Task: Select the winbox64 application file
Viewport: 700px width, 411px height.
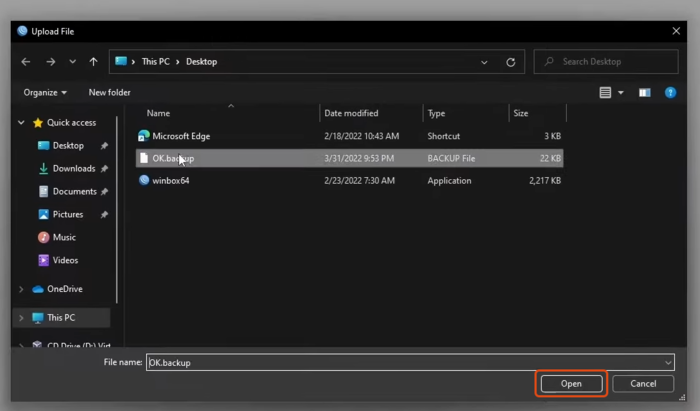Action: pyautogui.click(x=170, y=181)
